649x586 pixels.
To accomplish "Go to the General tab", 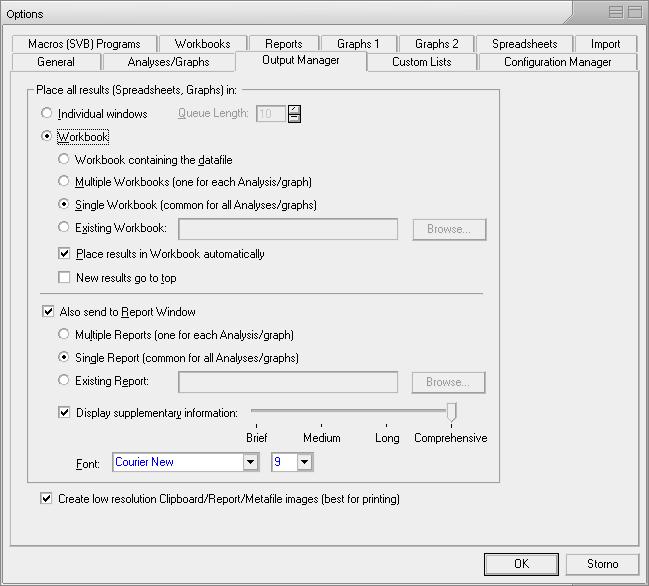I will [56, 62].
